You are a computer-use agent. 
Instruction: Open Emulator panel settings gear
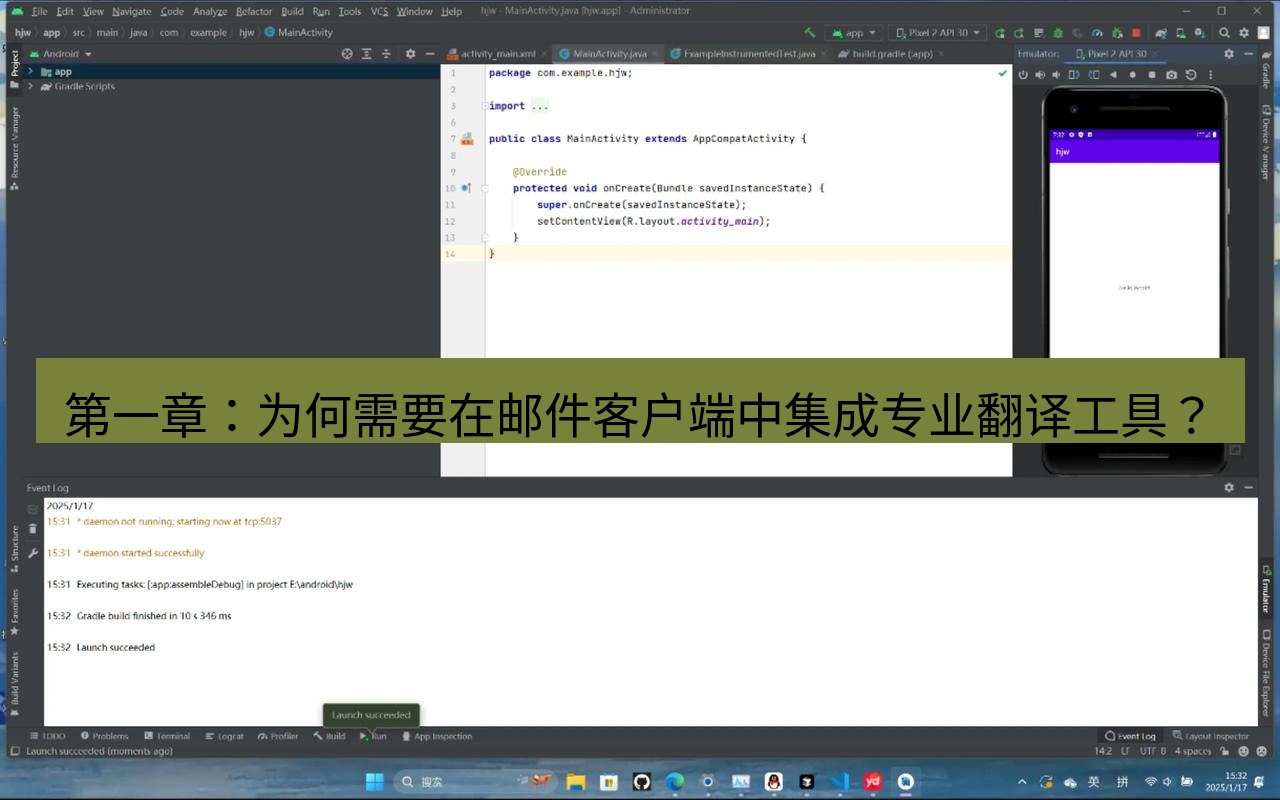1229,53
